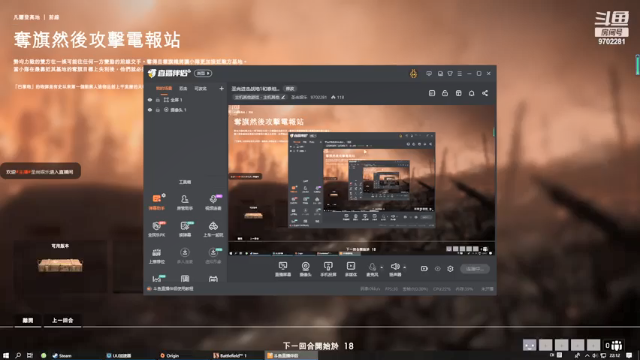Add a 直播屏幕 screen capture source
The image size is (640, 360).
coord(283,269)
